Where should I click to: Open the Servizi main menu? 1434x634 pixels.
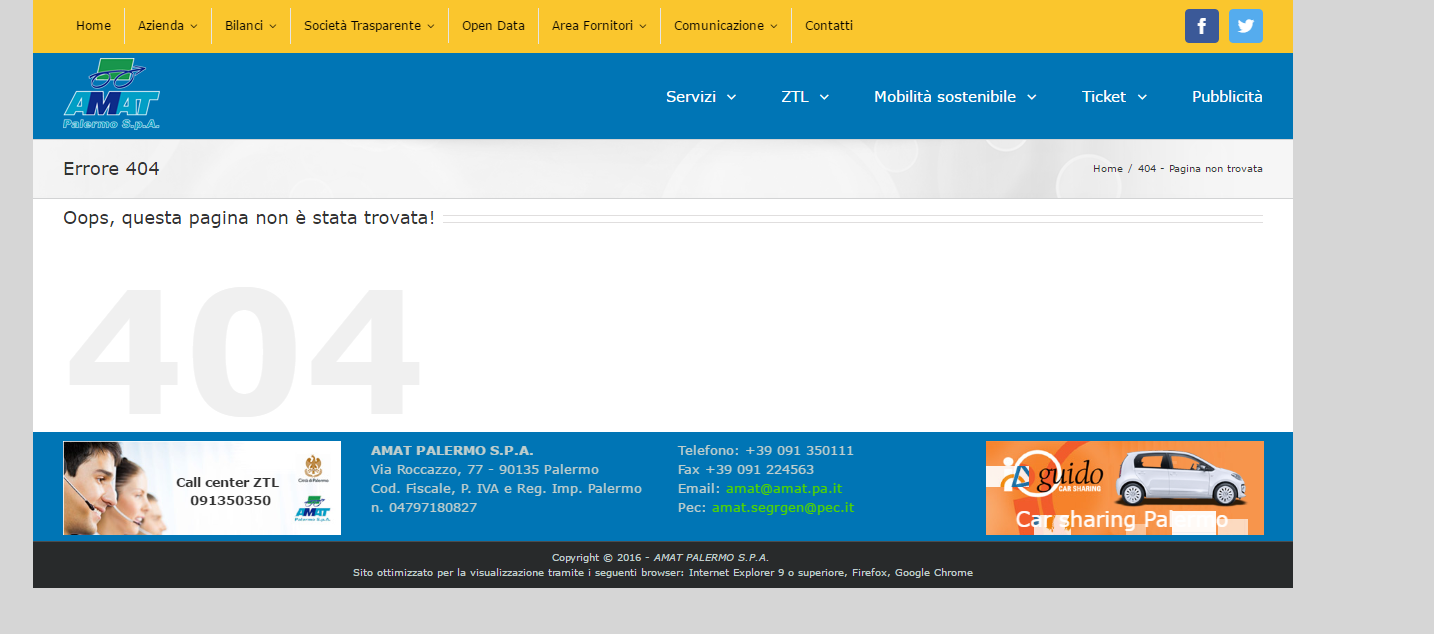pyautogui.click(x=701, y=97)
